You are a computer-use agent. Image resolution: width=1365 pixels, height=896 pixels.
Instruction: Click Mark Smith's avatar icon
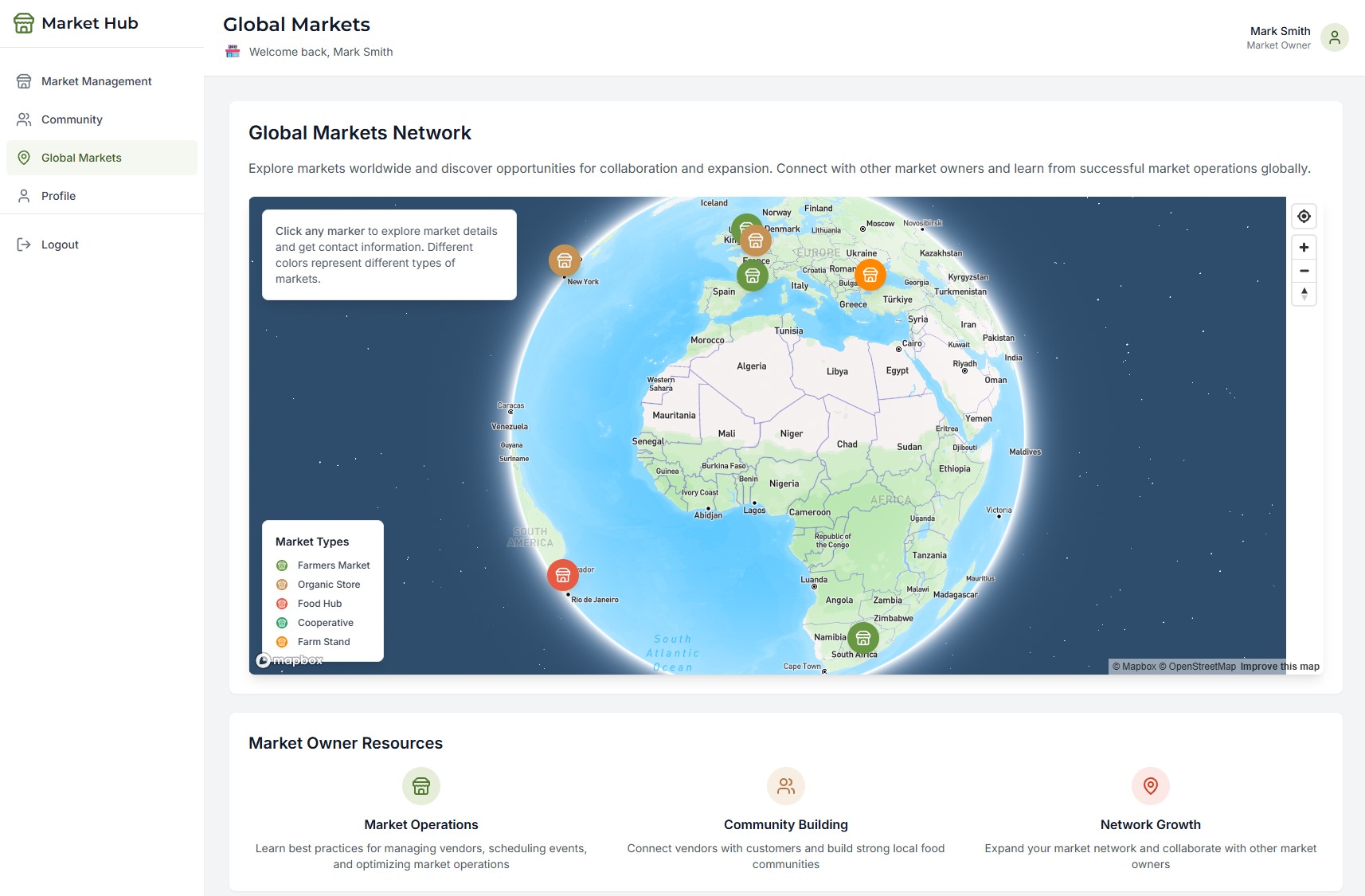click(x=1335, y=37)
